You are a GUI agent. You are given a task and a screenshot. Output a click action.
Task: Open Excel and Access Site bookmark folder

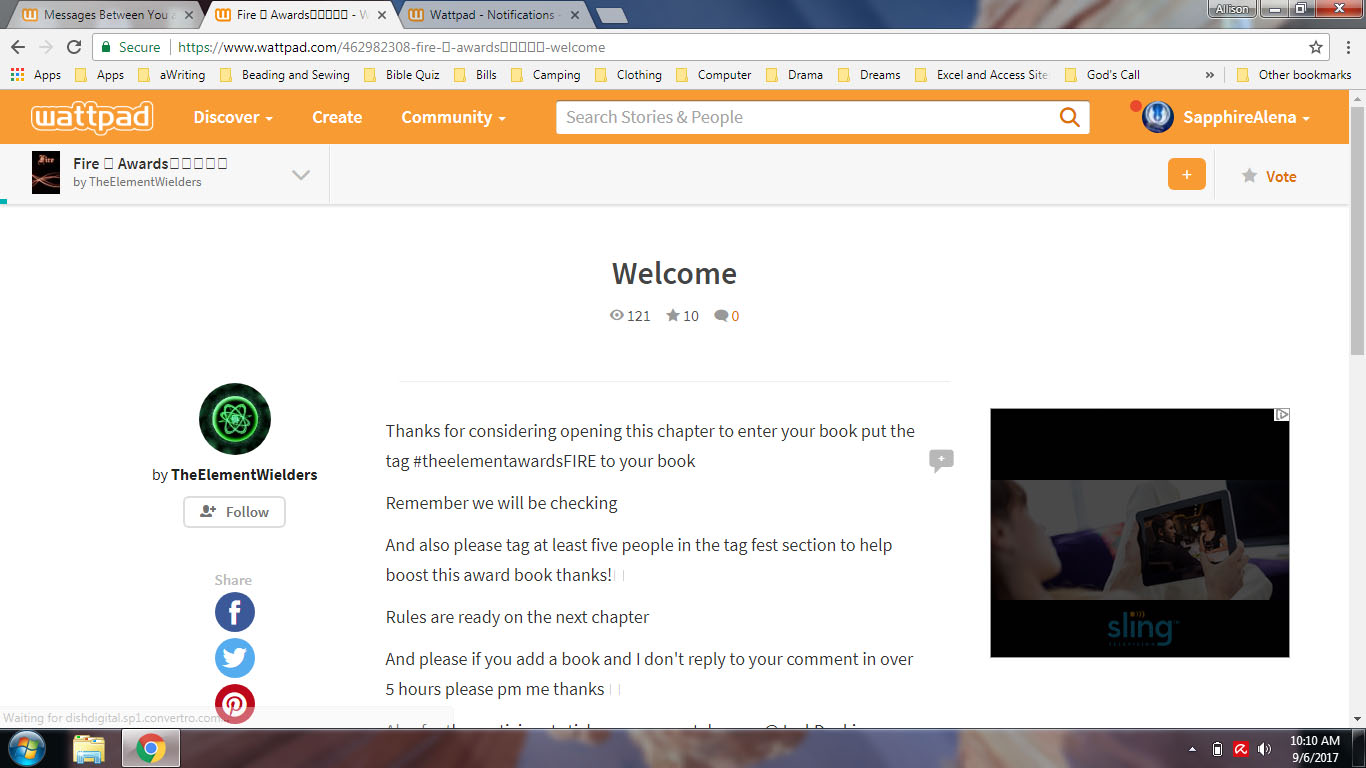[981, 75]
